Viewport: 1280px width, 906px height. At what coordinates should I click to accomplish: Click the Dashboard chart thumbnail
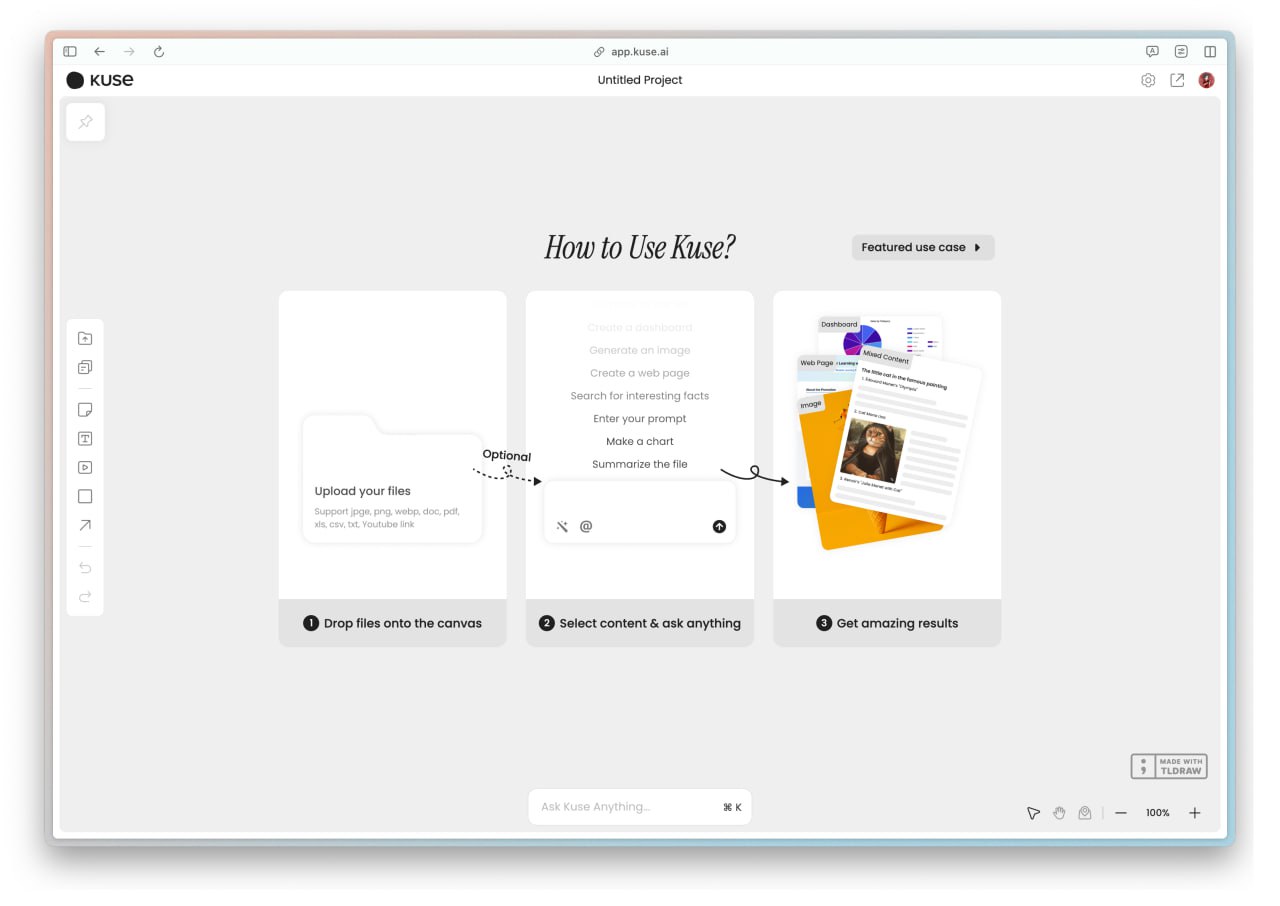click(881, 335)
